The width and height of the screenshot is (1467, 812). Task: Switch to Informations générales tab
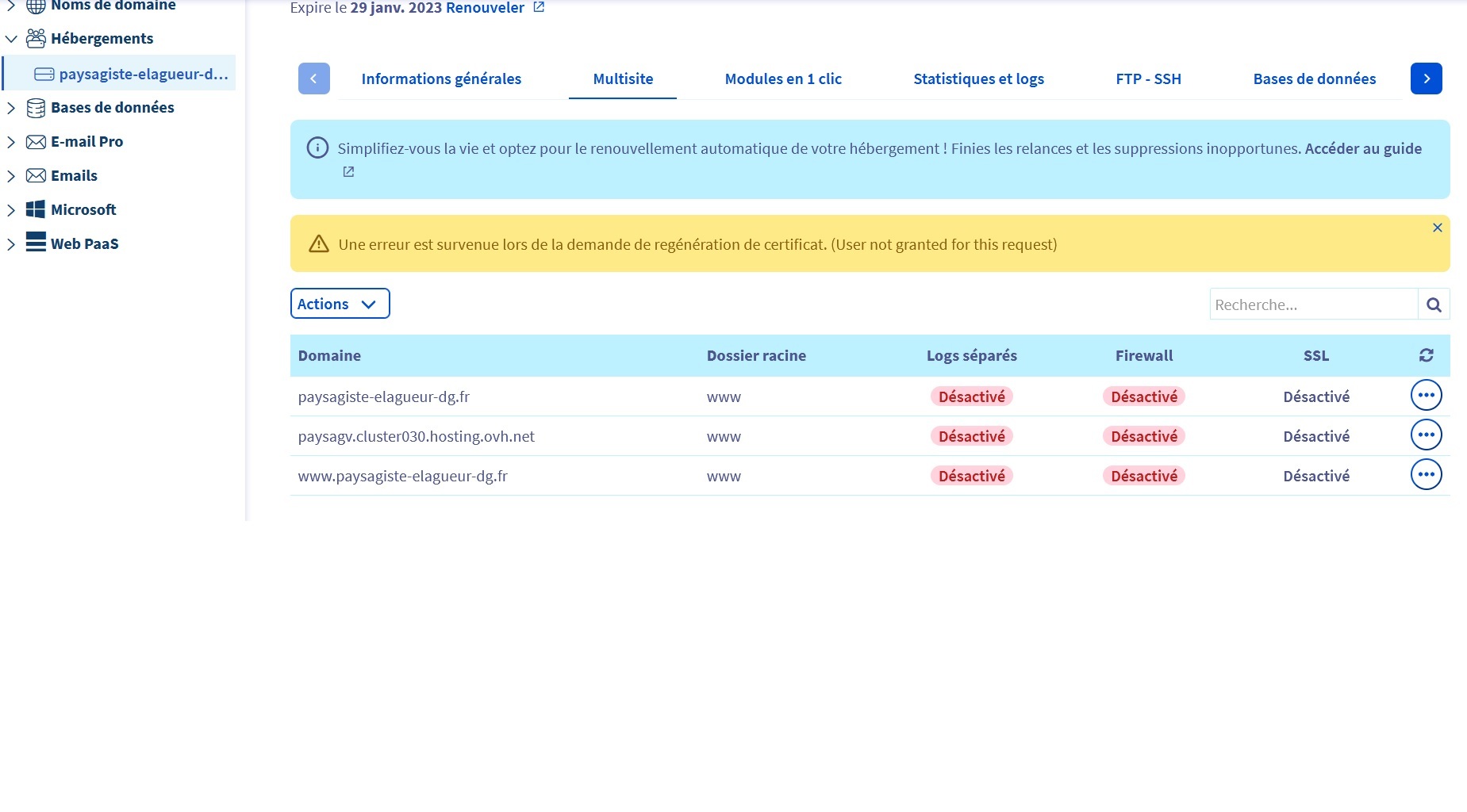pyautogui.click(x=441, y=79)
